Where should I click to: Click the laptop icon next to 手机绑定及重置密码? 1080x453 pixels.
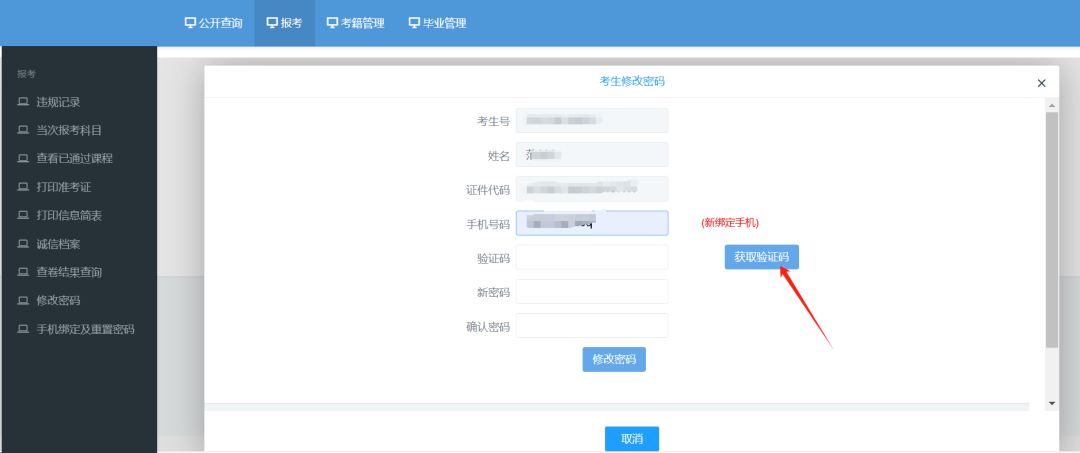[x=23, y=329]
